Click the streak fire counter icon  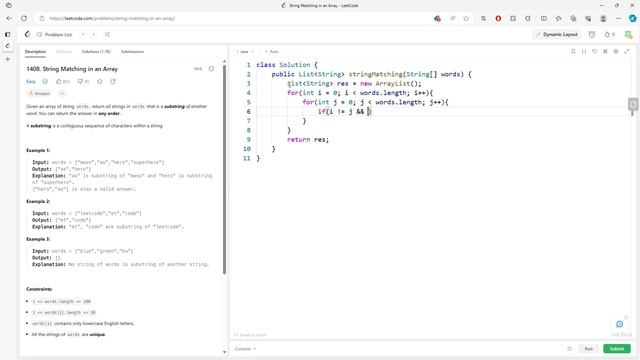(x=609, y=35)
